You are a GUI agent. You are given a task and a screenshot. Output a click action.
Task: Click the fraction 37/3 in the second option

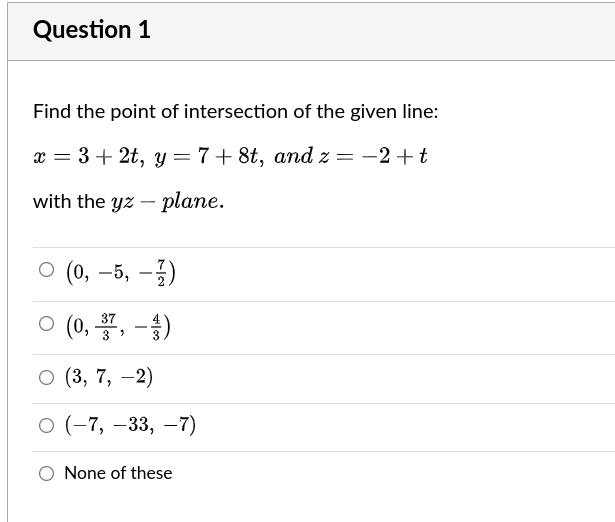click(107, 327)
